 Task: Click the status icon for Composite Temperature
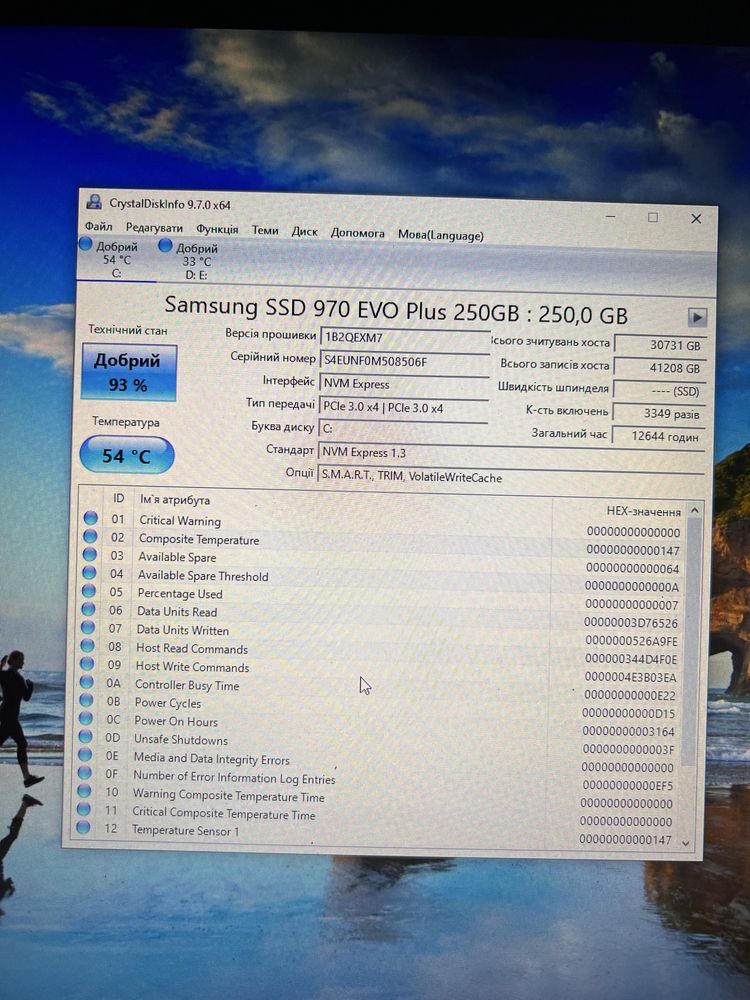pos(90,536)
